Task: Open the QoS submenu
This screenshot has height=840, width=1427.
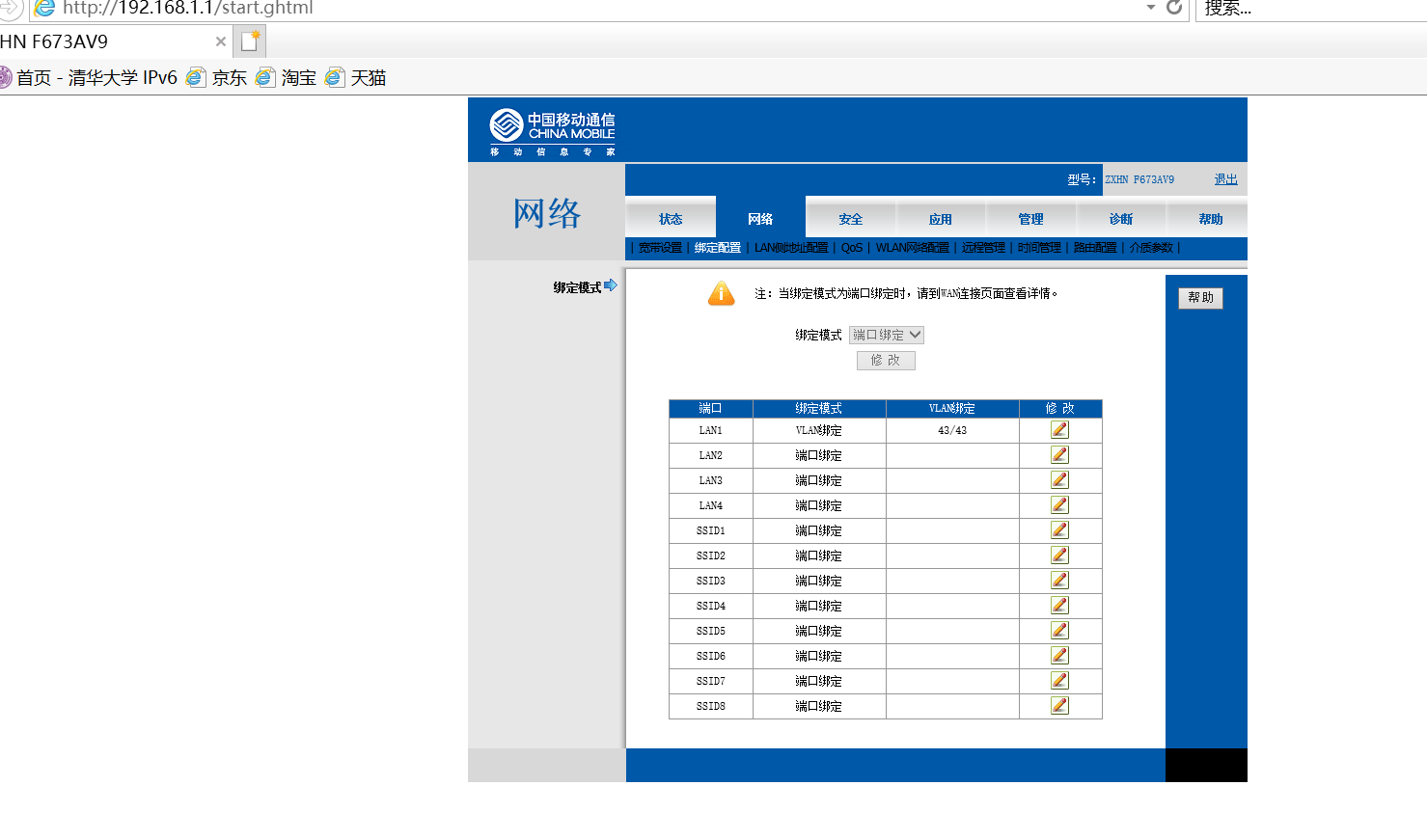Action: point(852,248)
